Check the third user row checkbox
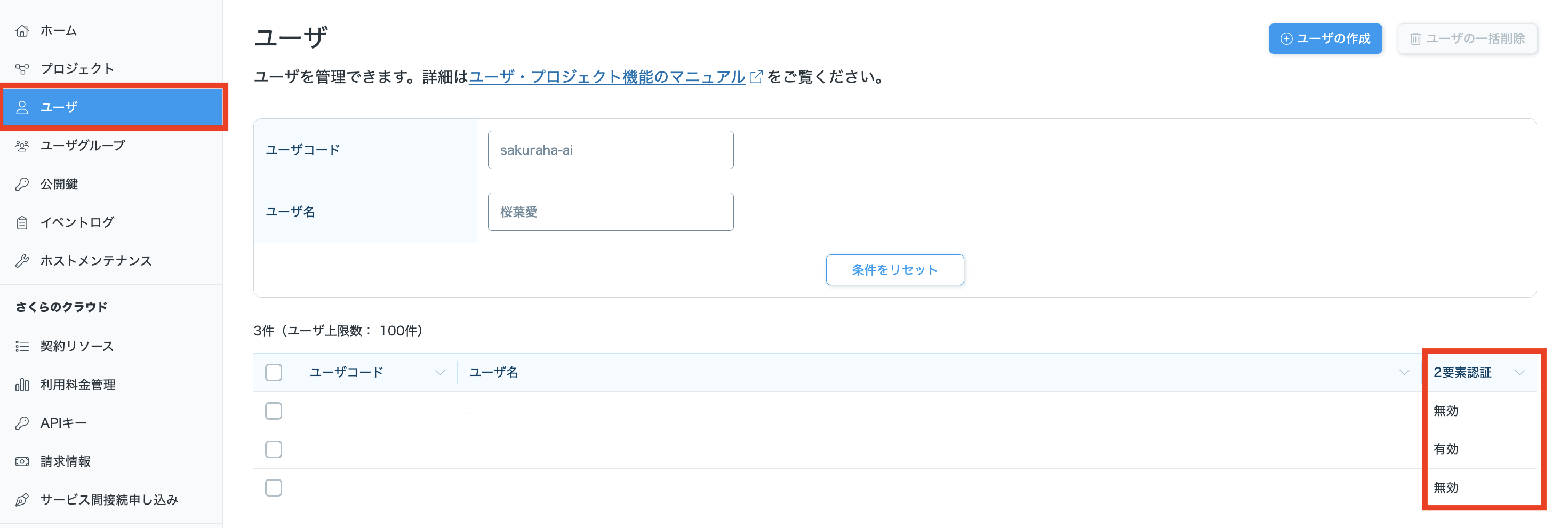The height and width of the screenshot is (528, 1568). coord(274,488)
